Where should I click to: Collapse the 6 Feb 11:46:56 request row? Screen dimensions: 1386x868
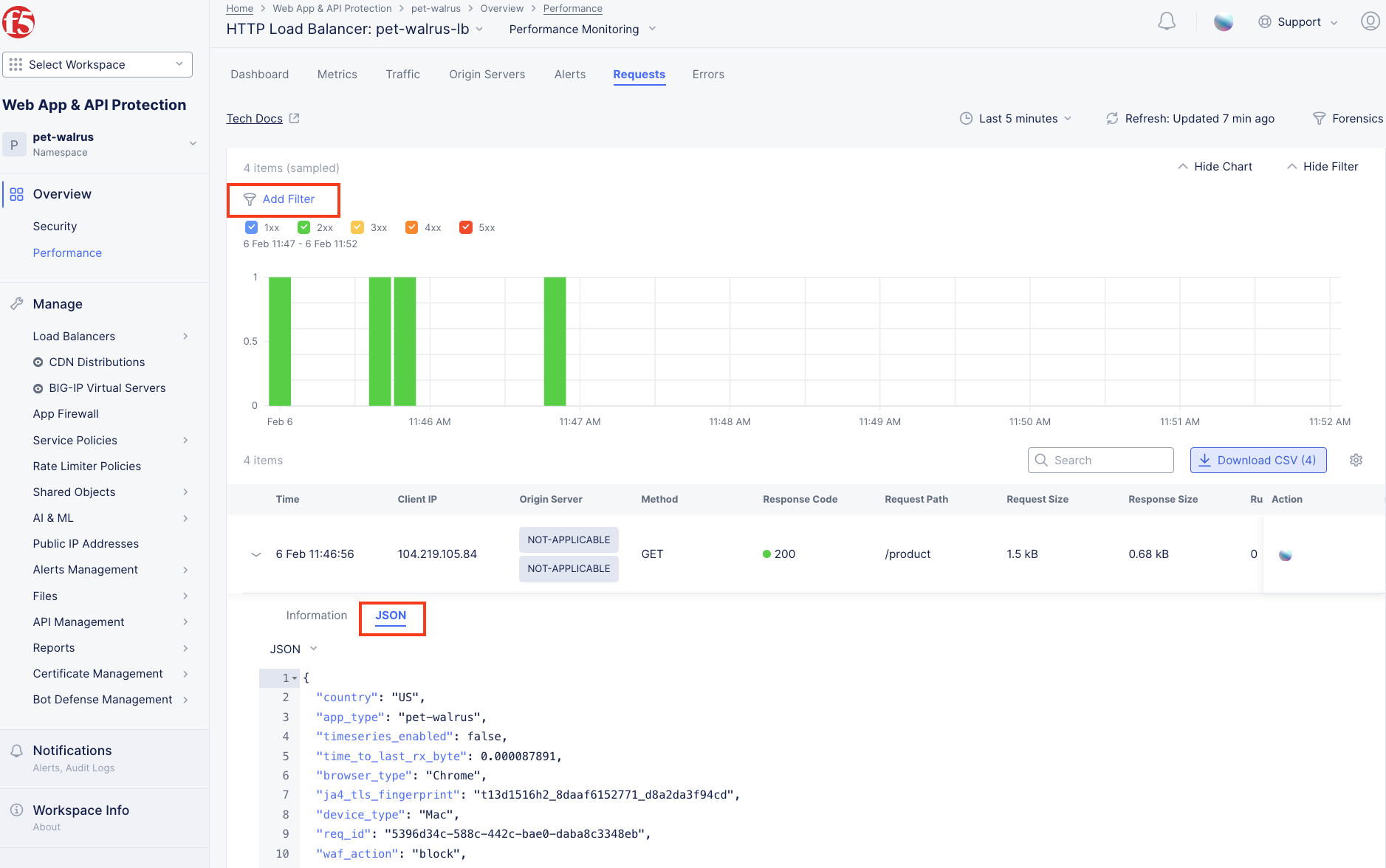[x=256, y=554]
